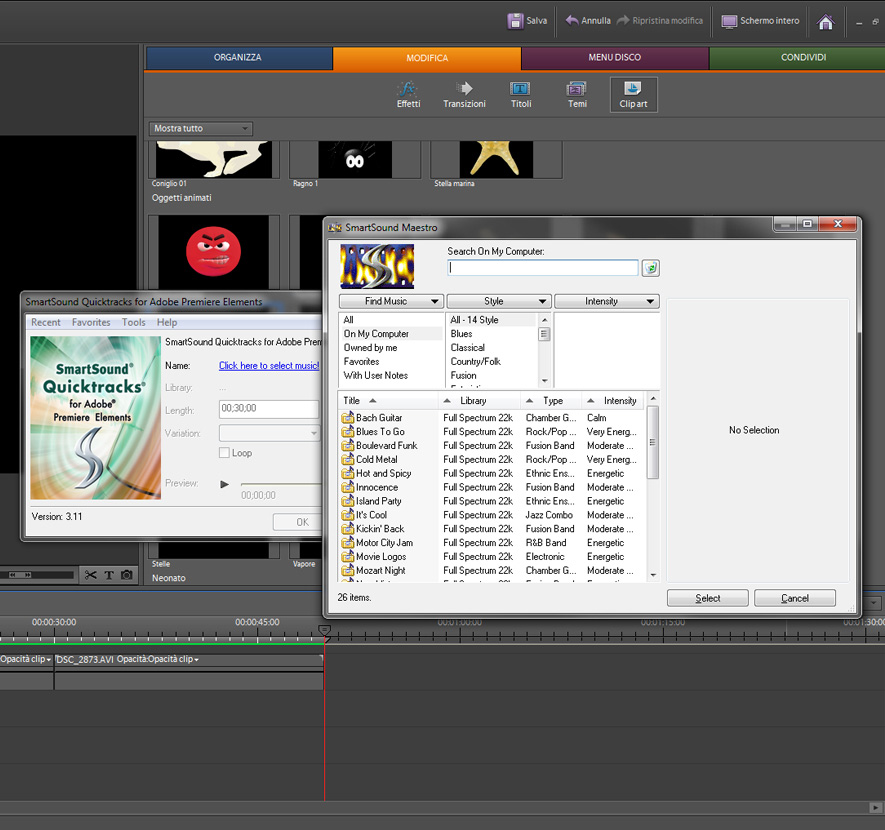The image size is (885, 830).
Task: Click the folder icon beside Cold Metal
Action: pyautogui.click(x=347, y=459)
